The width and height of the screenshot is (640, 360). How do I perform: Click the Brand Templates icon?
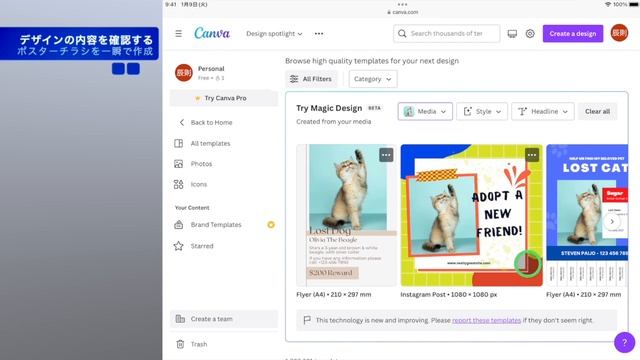coord(178,224)
